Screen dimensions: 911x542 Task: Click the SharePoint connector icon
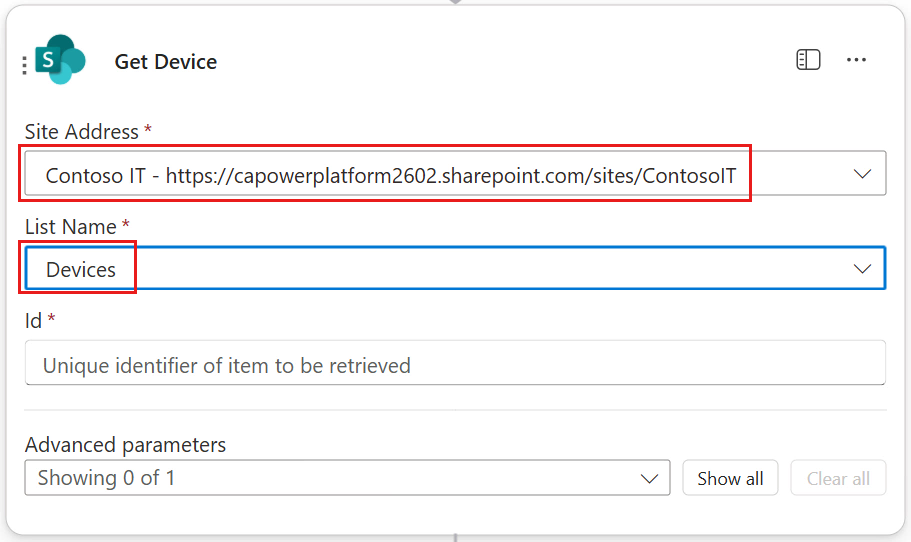click(x=60, y=59)
